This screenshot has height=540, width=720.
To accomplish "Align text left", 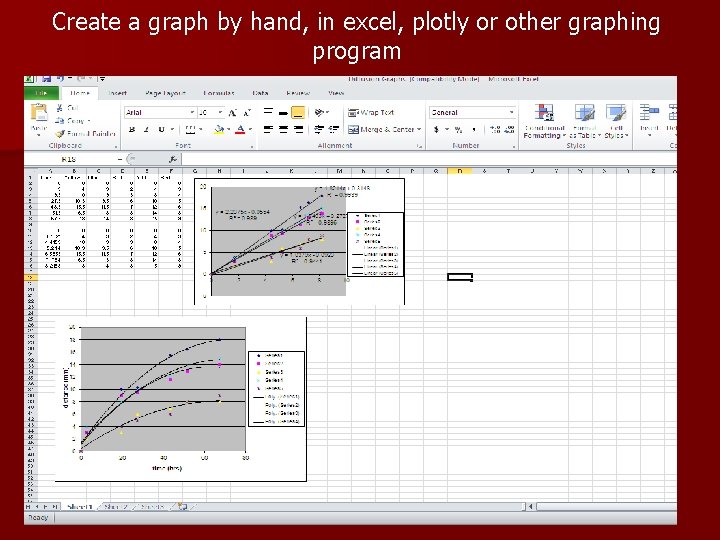I will [x=269, y=129].
